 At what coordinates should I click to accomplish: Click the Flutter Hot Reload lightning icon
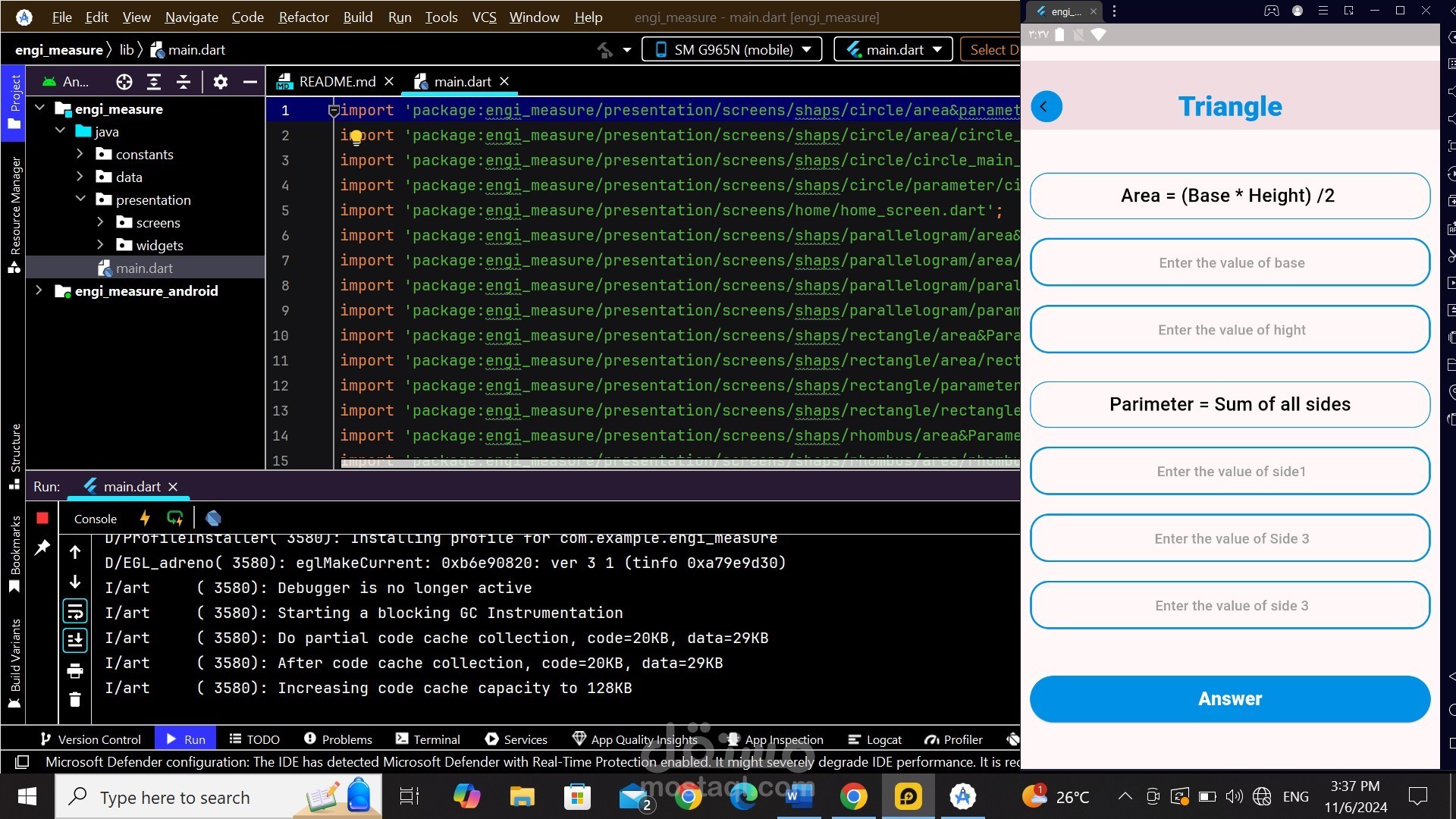click(145, 518)
